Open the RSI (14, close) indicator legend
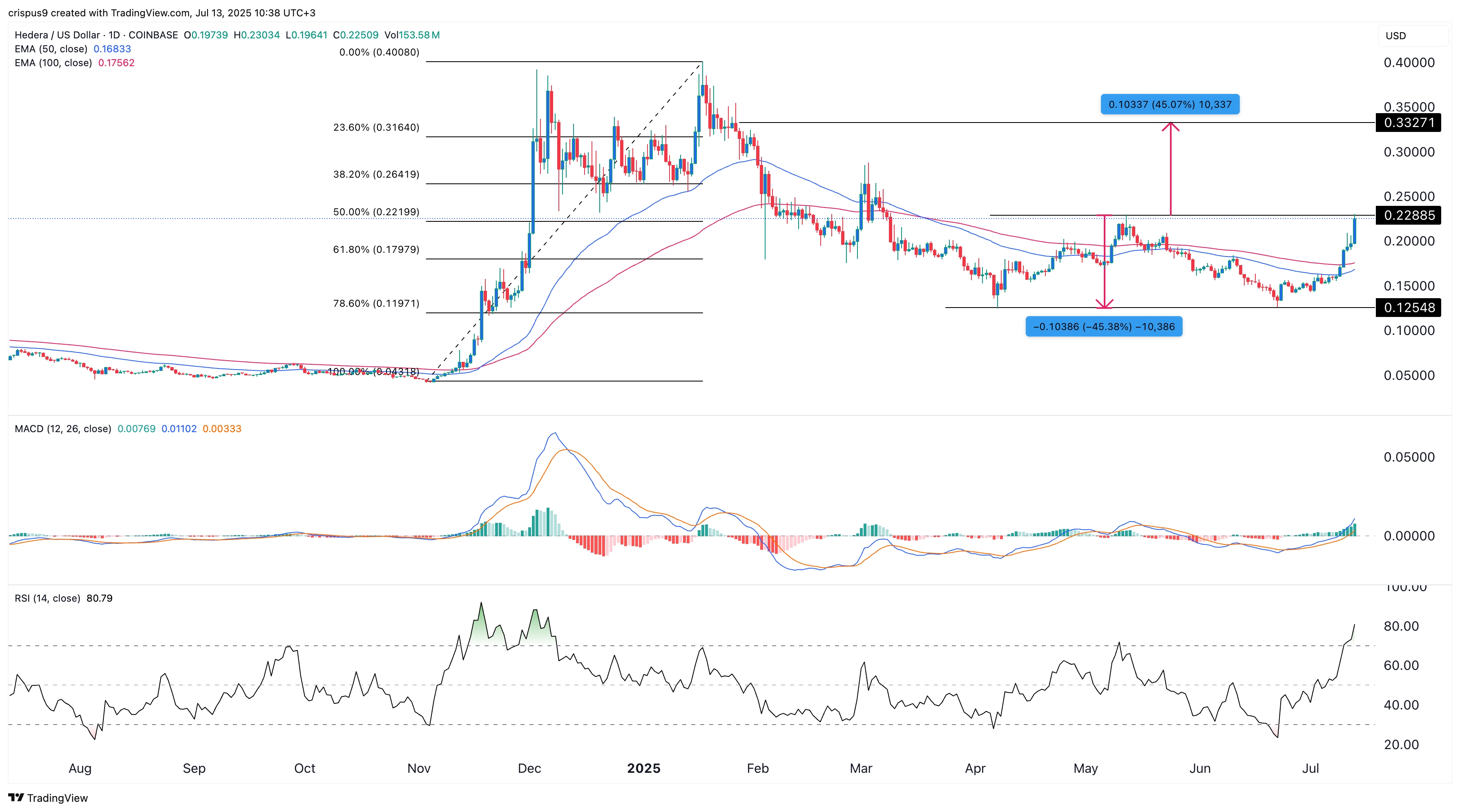Viewport: 1460px width, 812px height. pos(47,598)
